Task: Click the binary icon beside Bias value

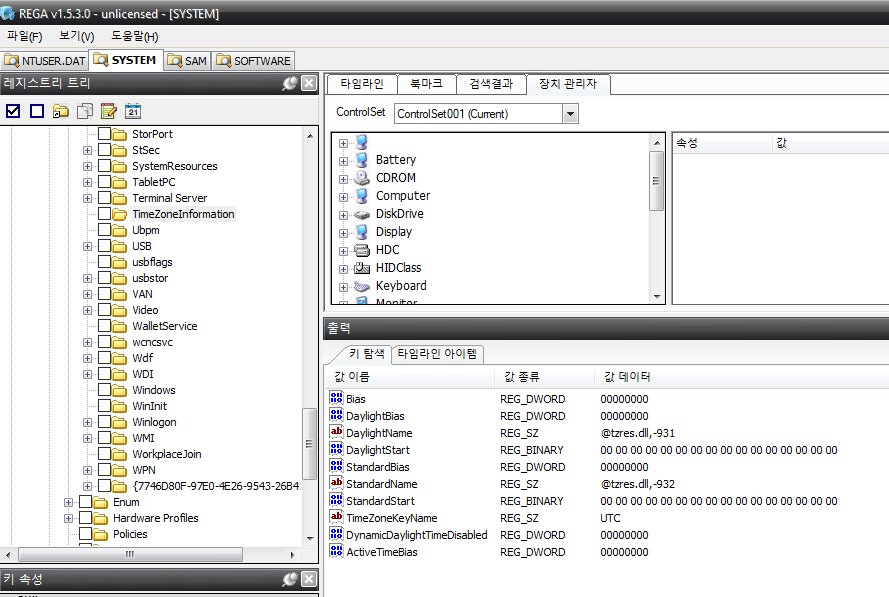Action: (336, 398)
